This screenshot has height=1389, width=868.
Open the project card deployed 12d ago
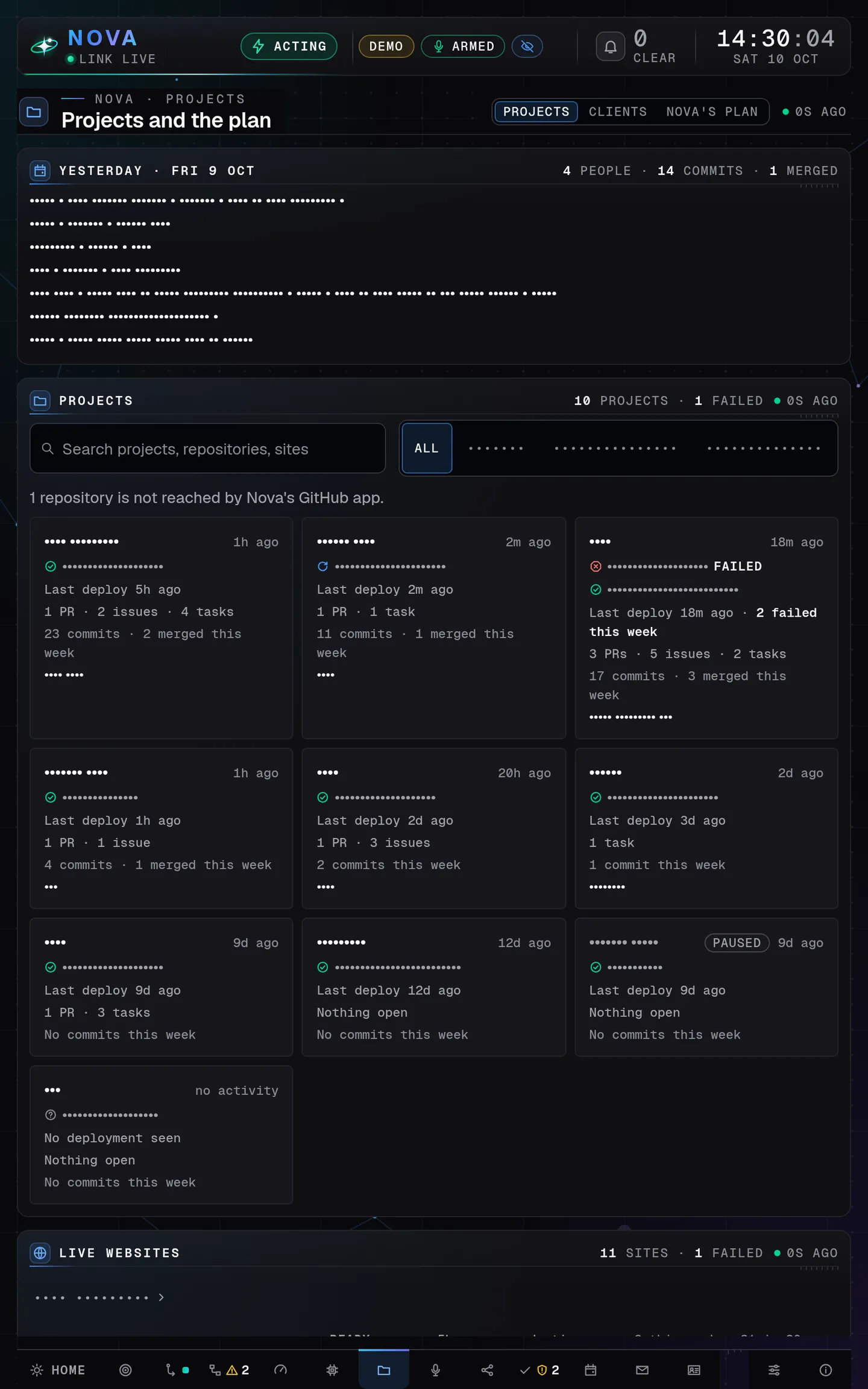coord(433,987)
